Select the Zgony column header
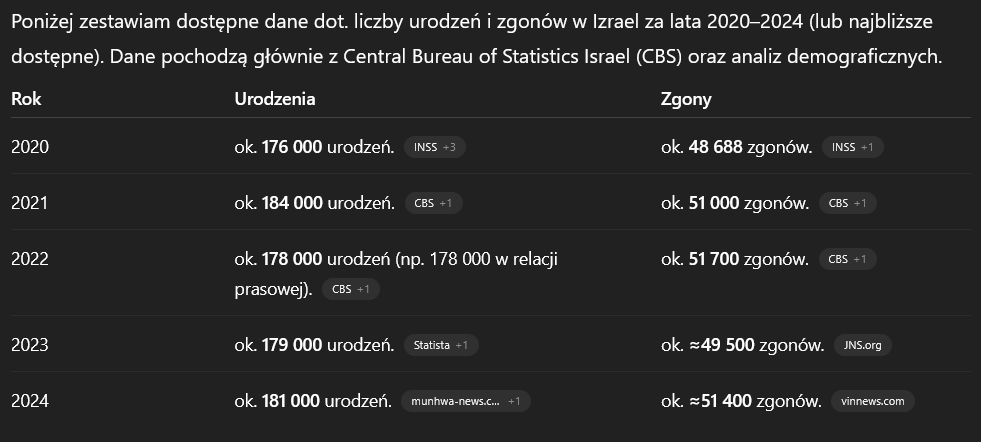The width and height of the screenshot is (981, 442). click(x=686, y=99)
